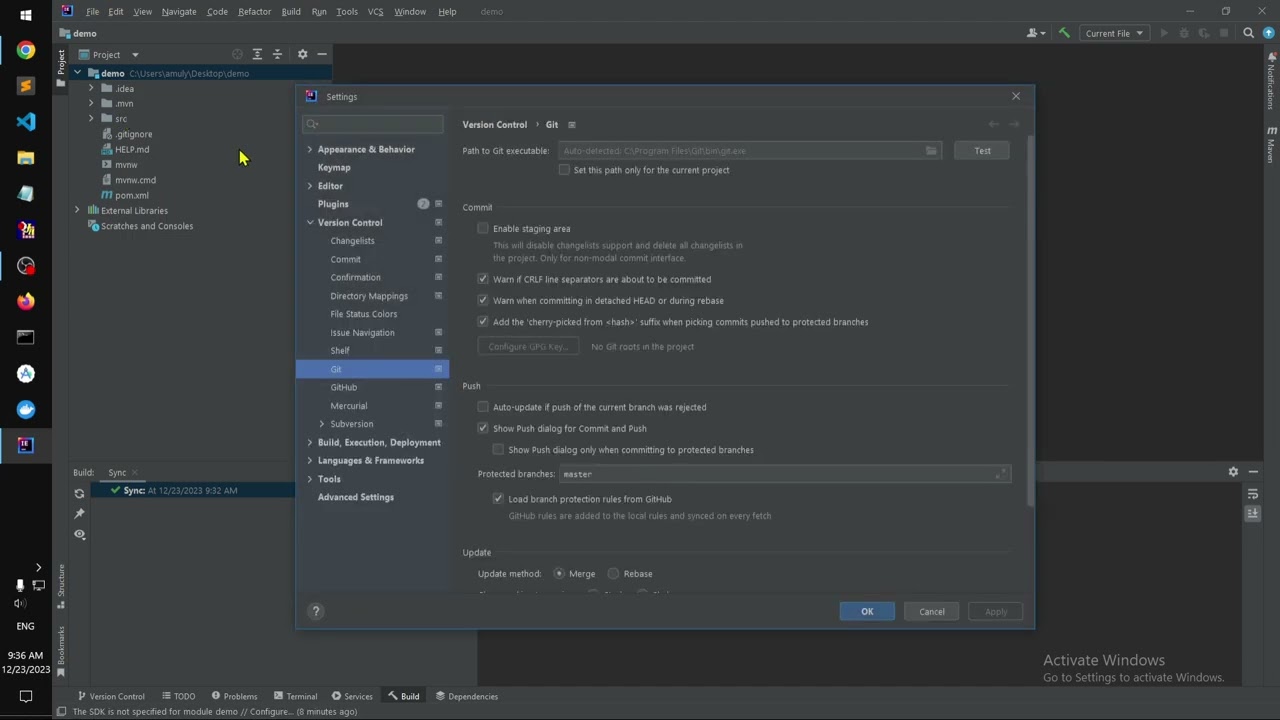Open the Structure sidebar panel
Screen dimensions: 1280x720
pos(61,586)
